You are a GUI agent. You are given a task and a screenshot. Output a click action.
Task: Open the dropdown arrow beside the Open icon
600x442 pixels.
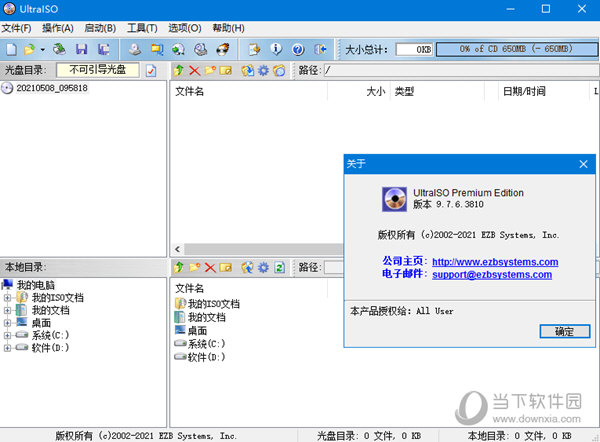(42, 50)
